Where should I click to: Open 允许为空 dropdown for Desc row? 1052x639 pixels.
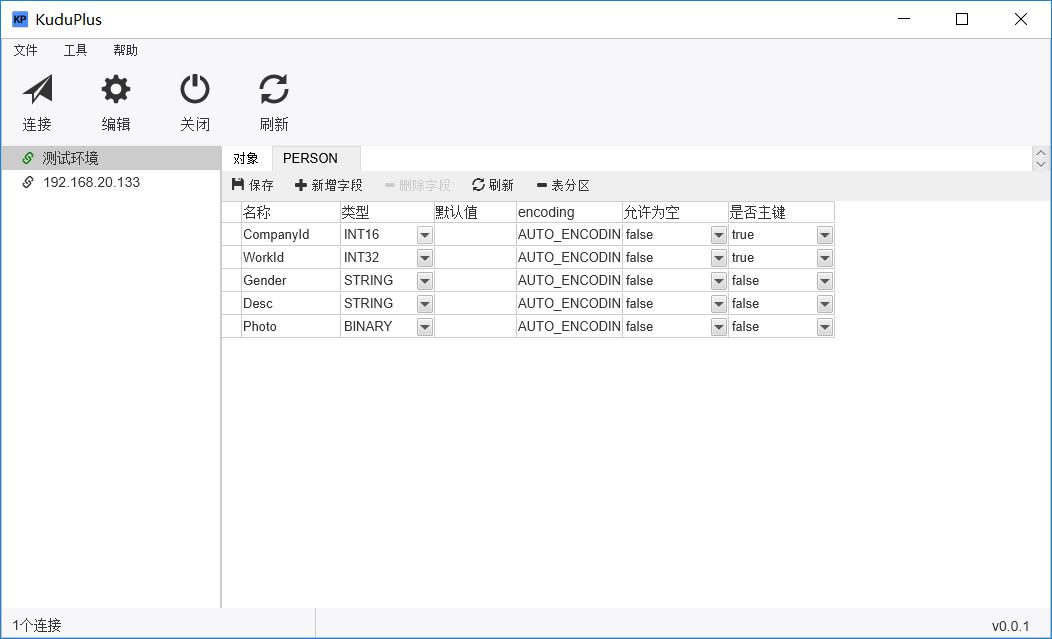click(x=719, y=303)
